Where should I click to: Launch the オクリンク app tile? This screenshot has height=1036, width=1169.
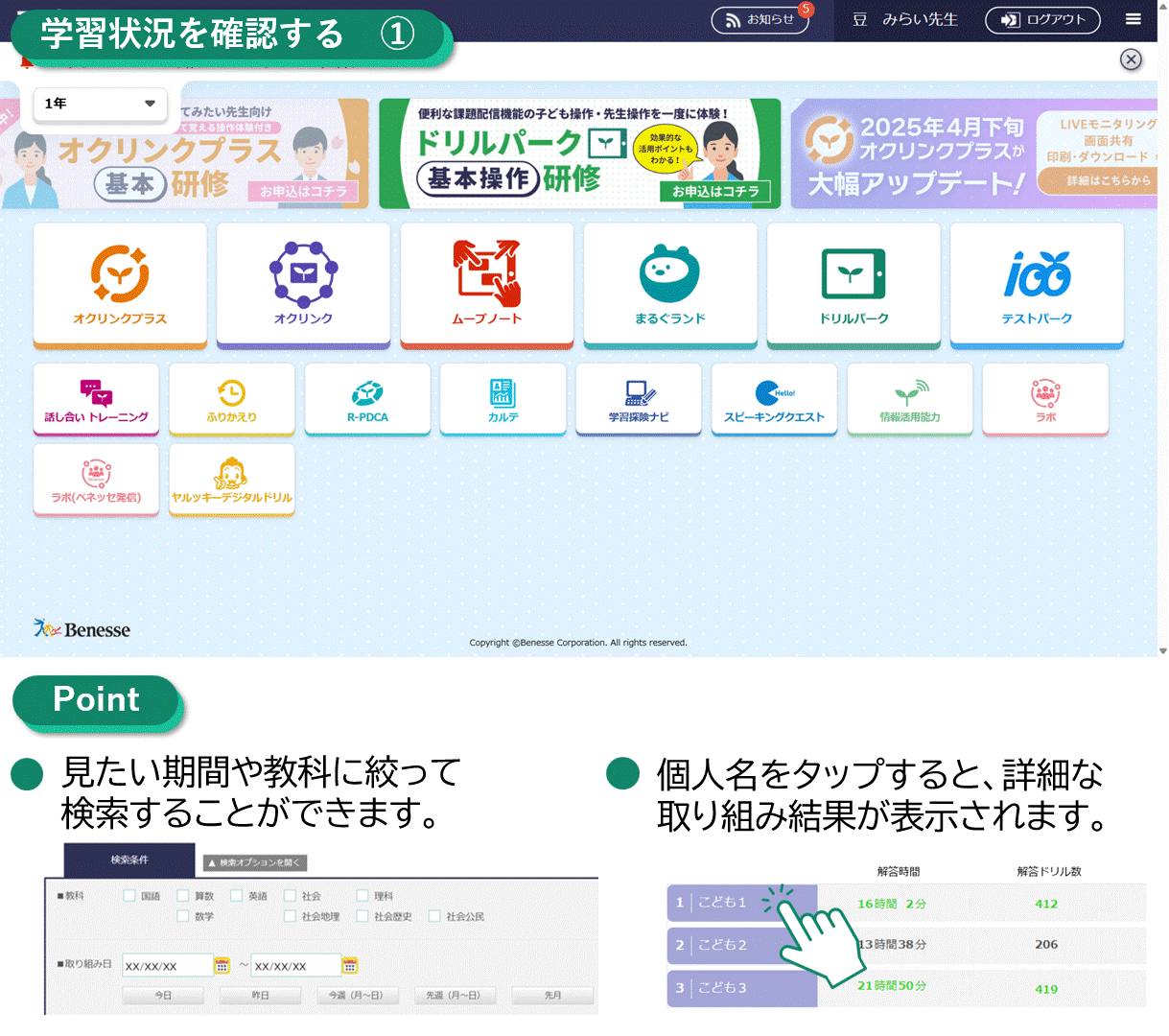(x=303, y=284)
